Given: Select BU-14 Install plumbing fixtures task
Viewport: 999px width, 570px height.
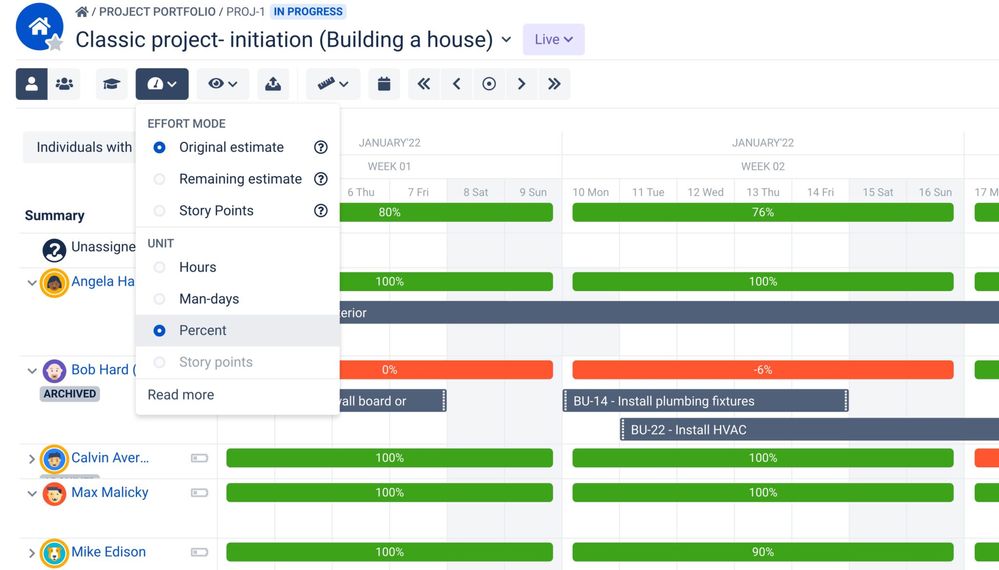Looking at the screenshot, I should 706,401.
